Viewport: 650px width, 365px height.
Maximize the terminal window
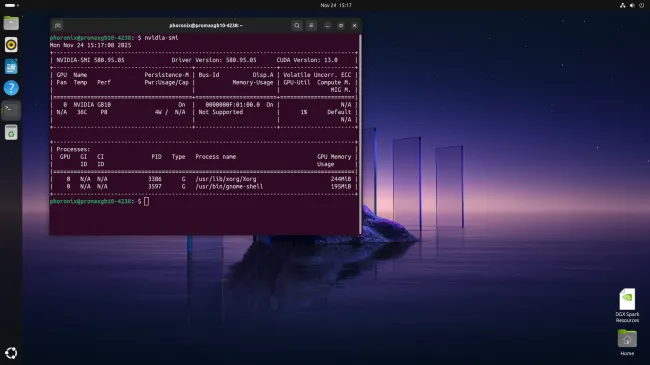pyautogui.click(x=341, y=25)
